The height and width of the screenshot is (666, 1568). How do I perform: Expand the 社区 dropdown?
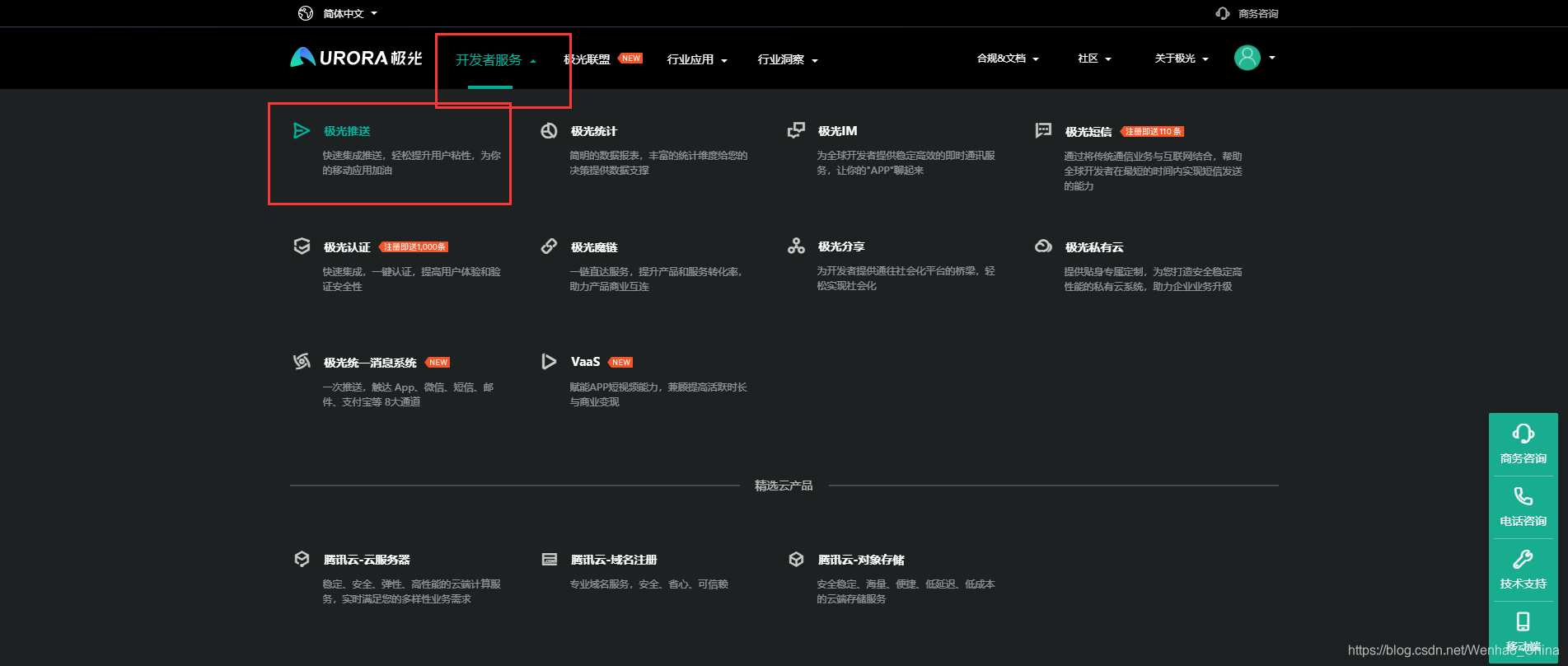[x=1094, y=59]
